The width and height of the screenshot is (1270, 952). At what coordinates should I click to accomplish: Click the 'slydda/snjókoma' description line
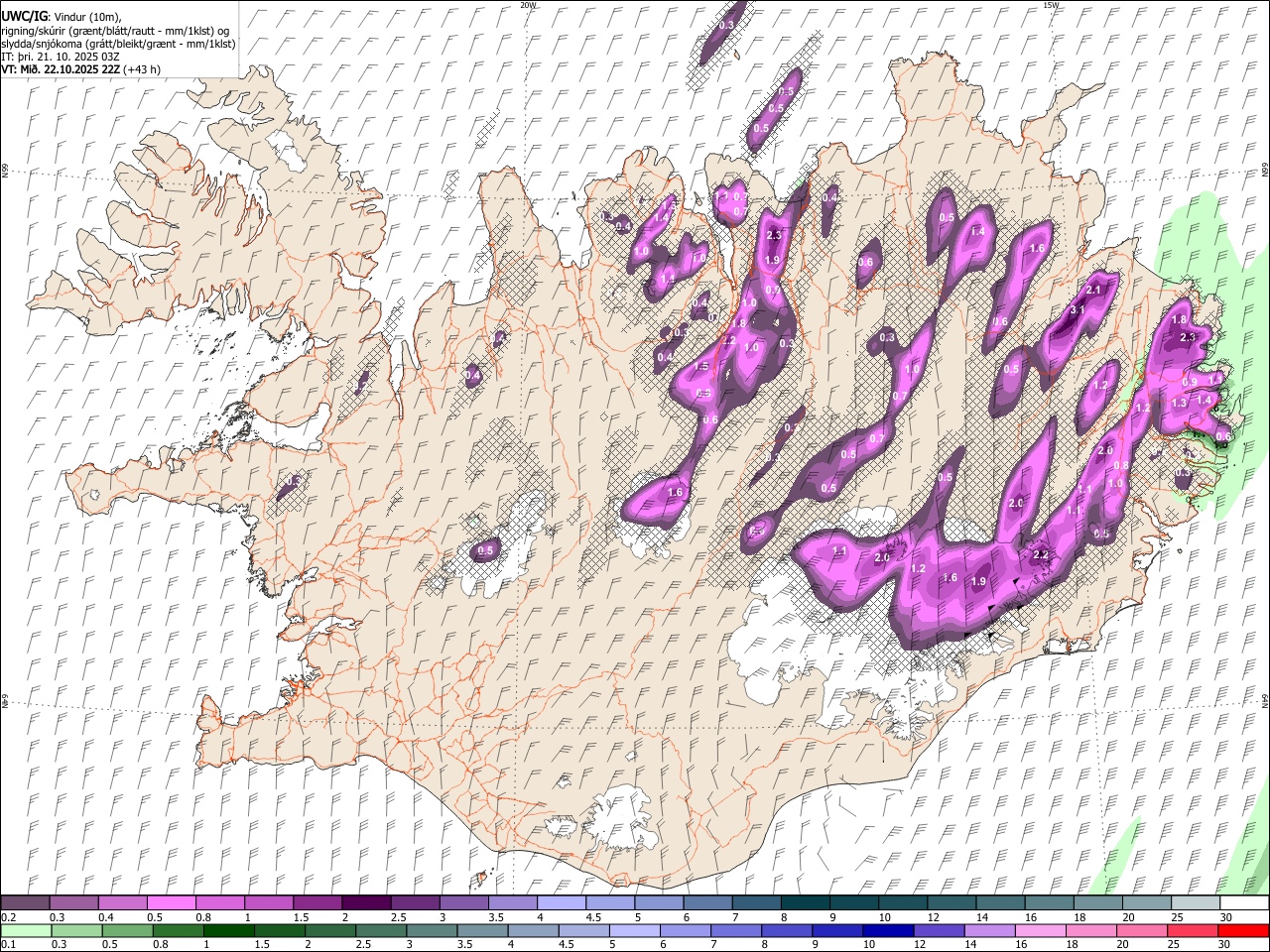(x=119, y=44)
